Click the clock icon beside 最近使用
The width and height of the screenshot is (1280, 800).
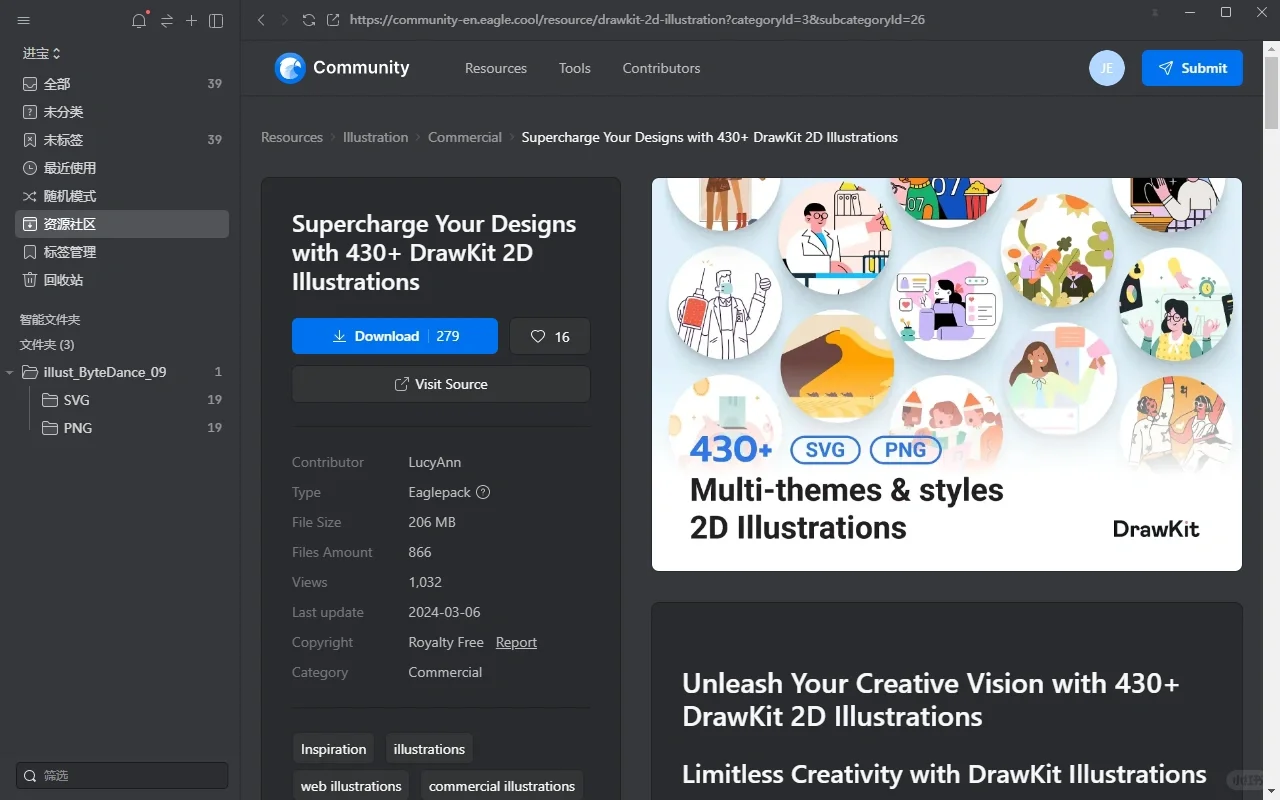30,168
